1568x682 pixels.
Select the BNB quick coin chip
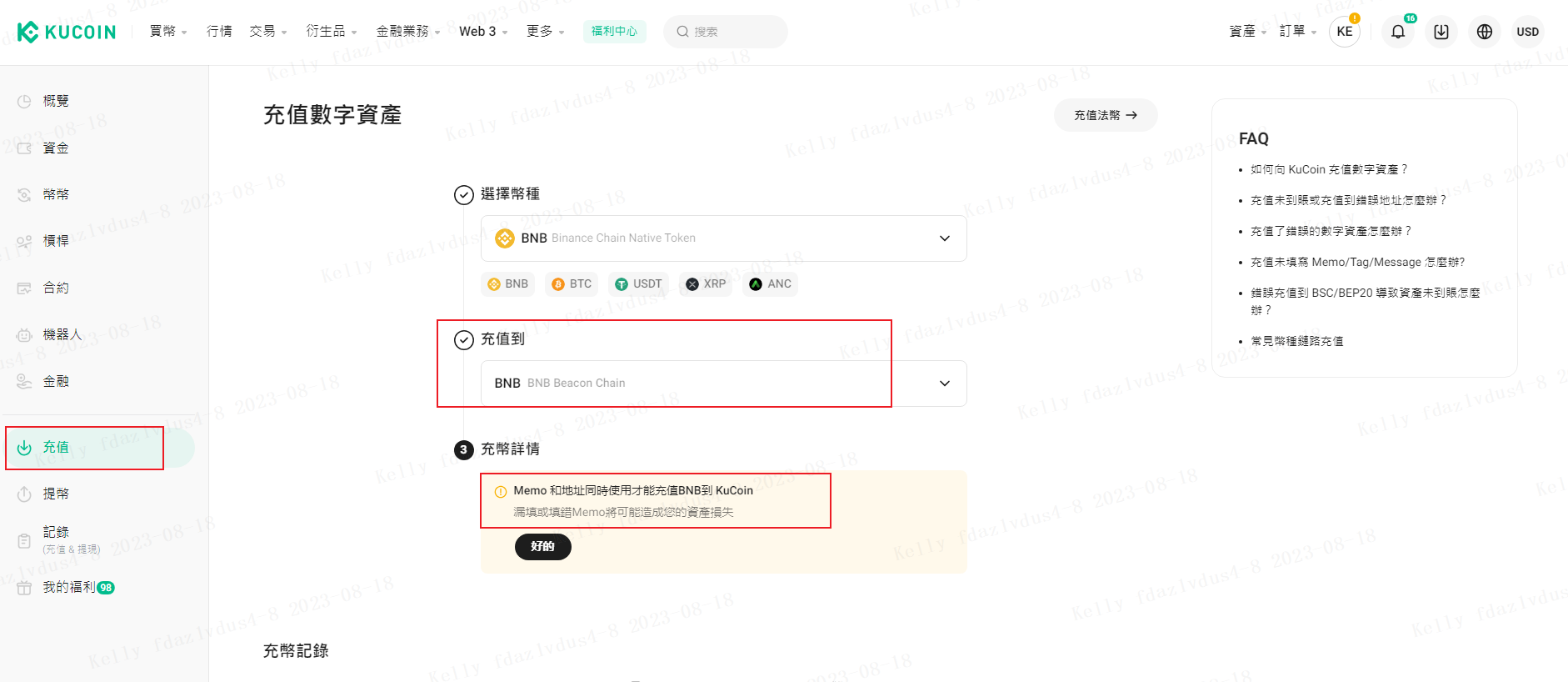507,284
